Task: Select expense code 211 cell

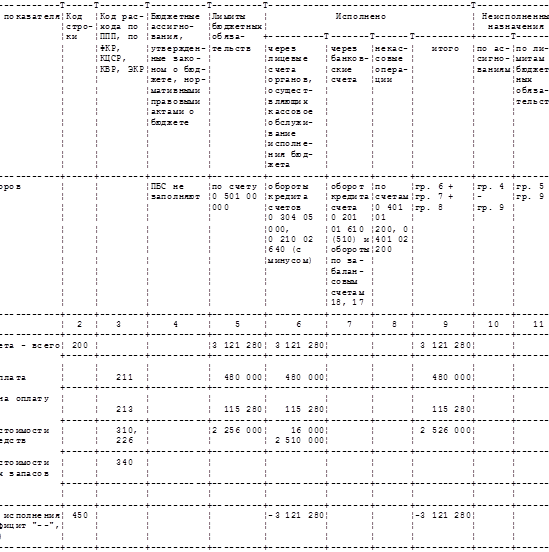Action: (x=125, y=377)
